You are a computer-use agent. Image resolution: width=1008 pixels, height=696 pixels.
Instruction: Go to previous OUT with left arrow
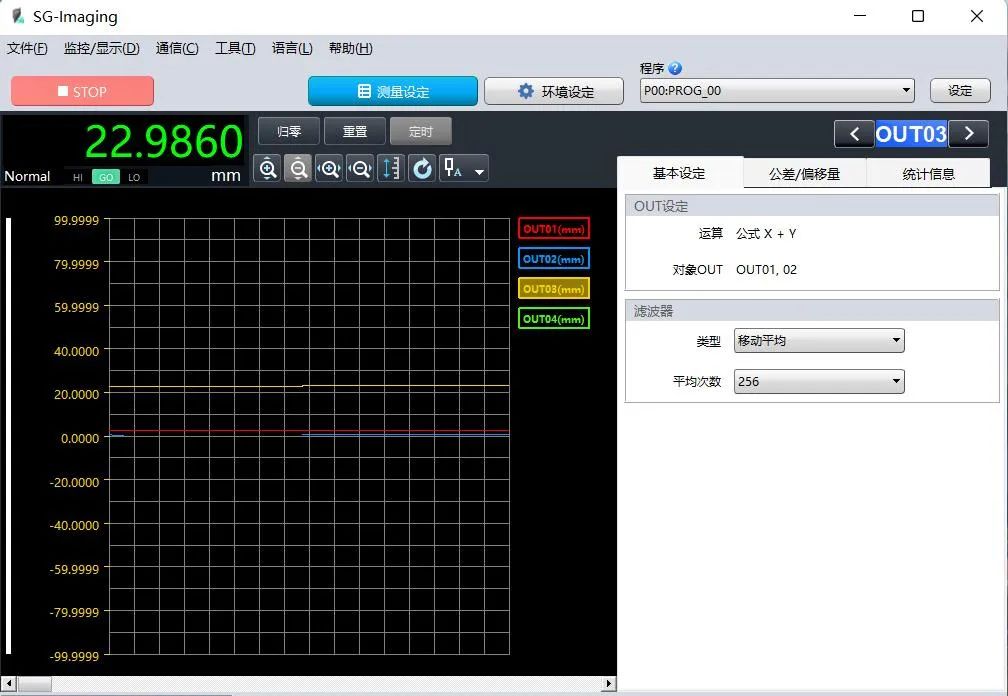point(854,134)
